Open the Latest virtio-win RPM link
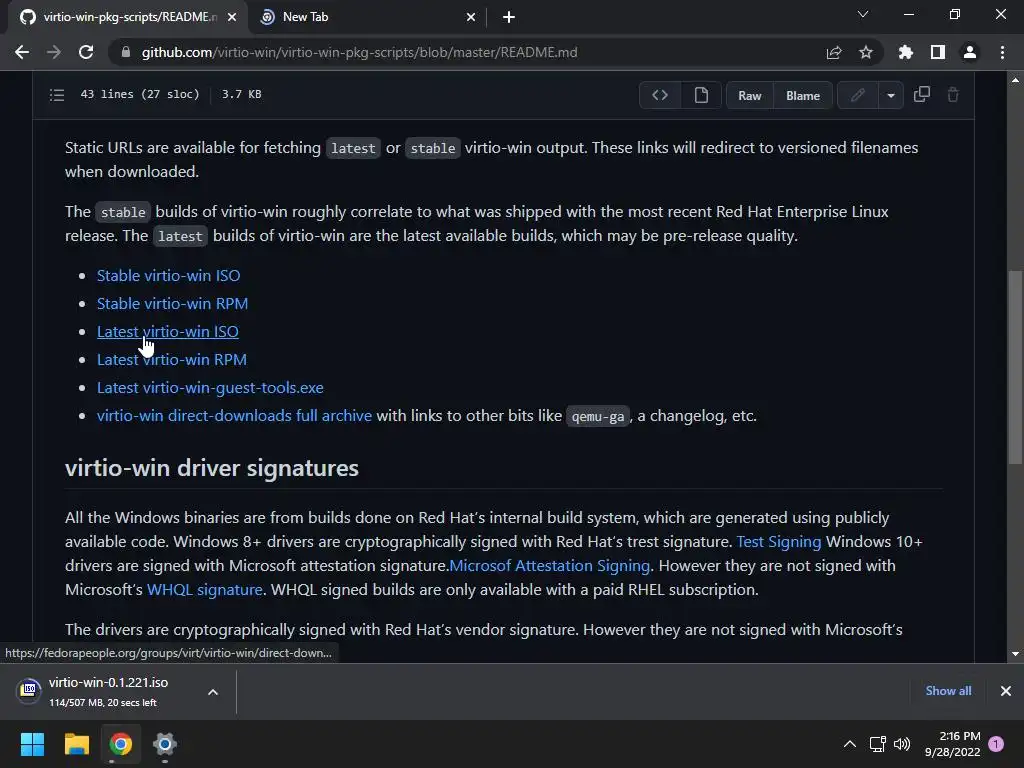1024x768 pixels. [172, 360]
